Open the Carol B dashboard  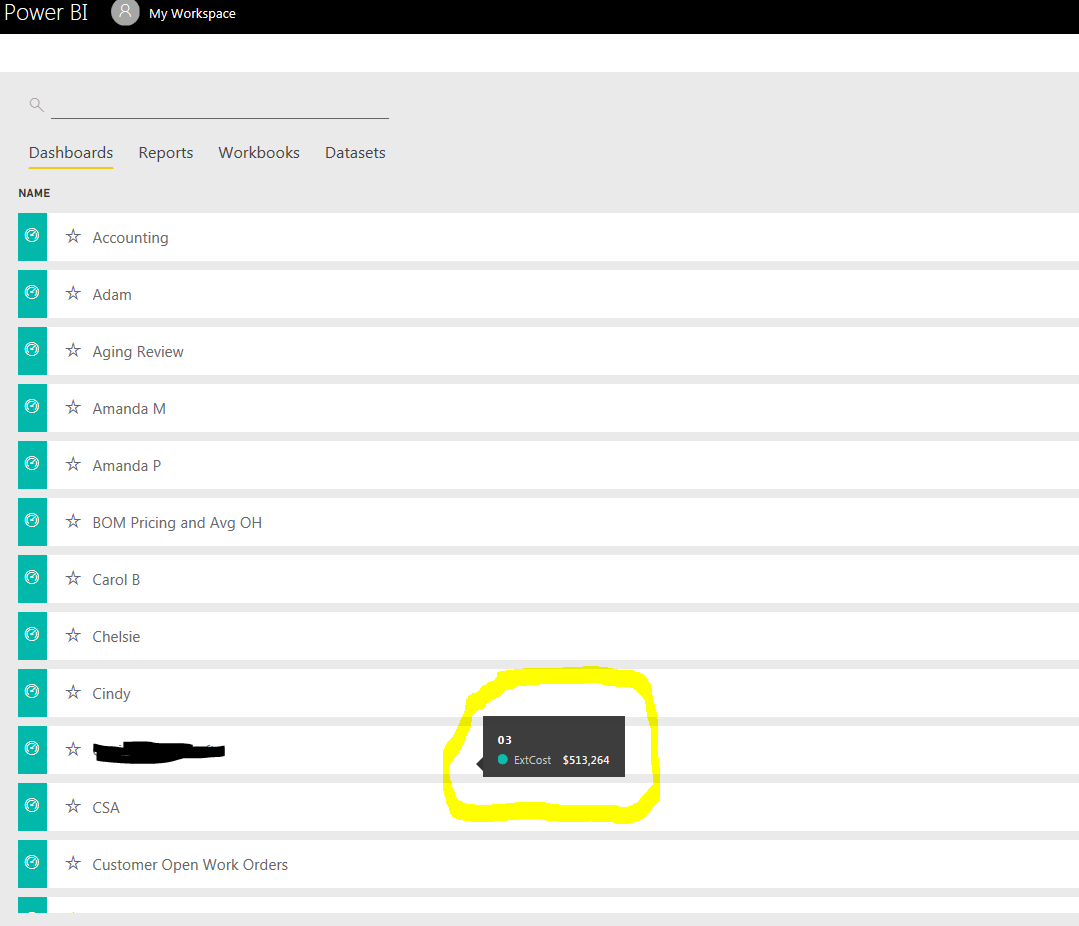pos(116,580)
